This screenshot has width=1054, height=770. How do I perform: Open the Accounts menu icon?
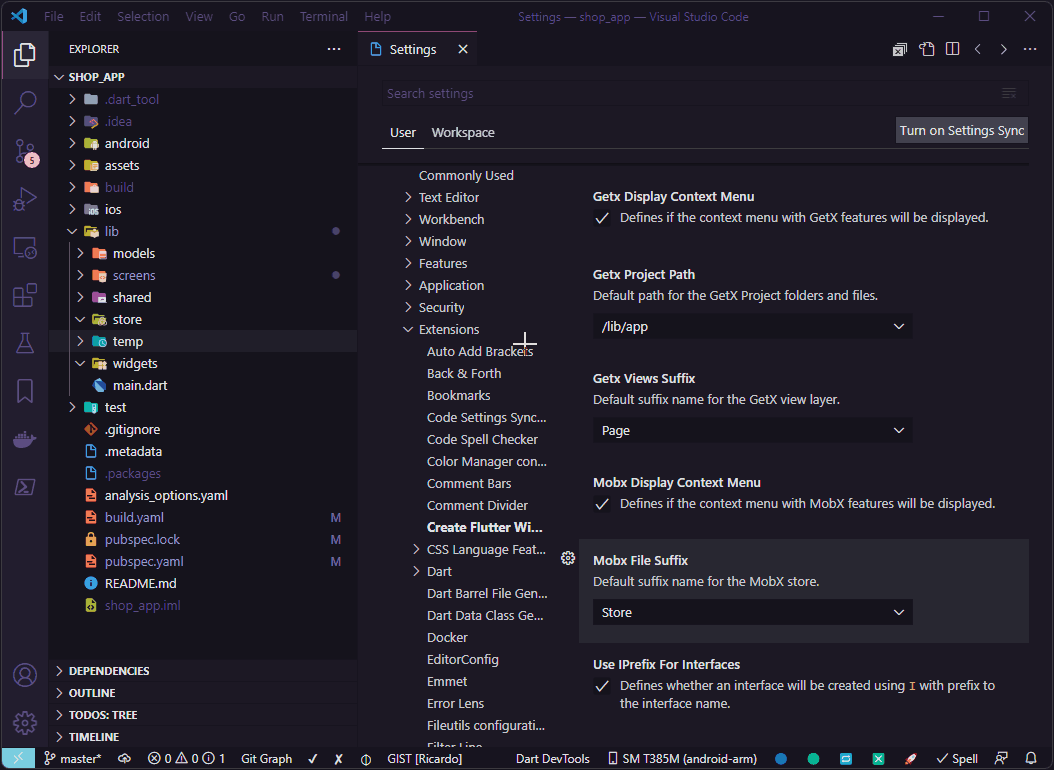(x=25, y=675)
